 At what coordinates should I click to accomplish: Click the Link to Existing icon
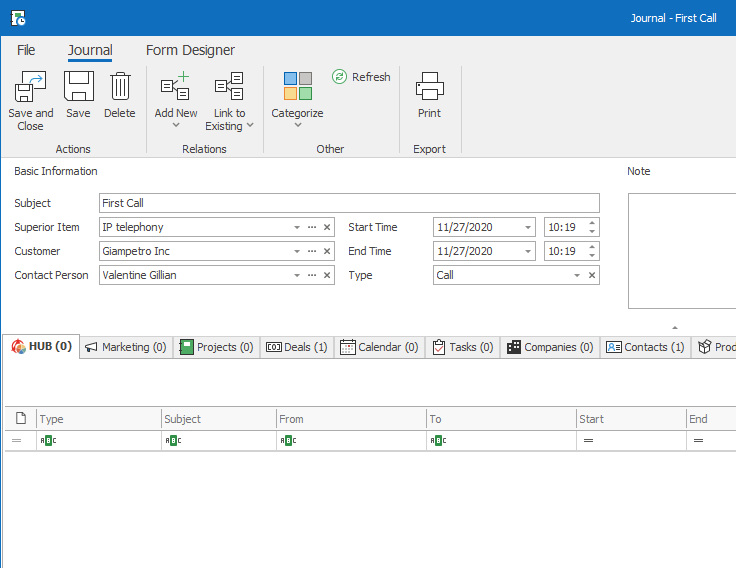point(229,86)
